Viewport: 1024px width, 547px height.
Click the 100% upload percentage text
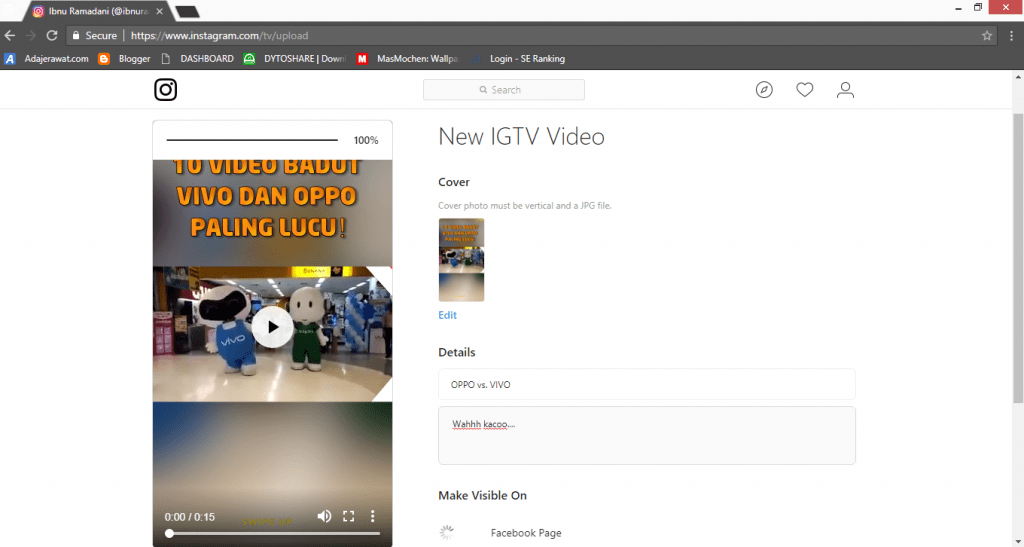point(366,140)
